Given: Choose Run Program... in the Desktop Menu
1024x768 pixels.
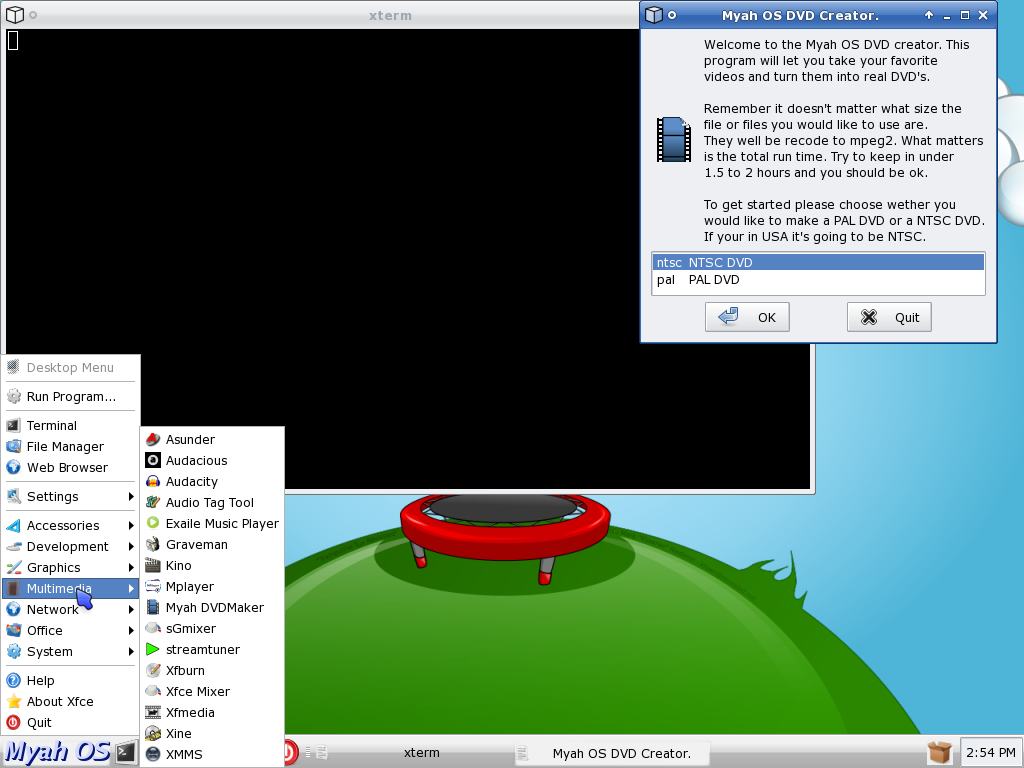Looking at the screenshot, I should (71, 396).
